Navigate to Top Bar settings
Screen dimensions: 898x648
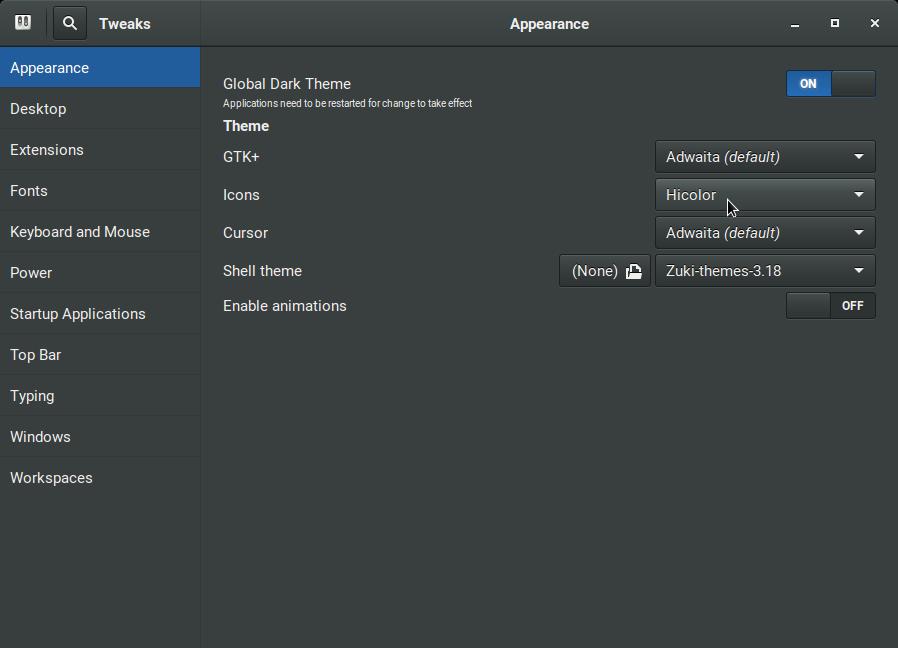(36, 355)
